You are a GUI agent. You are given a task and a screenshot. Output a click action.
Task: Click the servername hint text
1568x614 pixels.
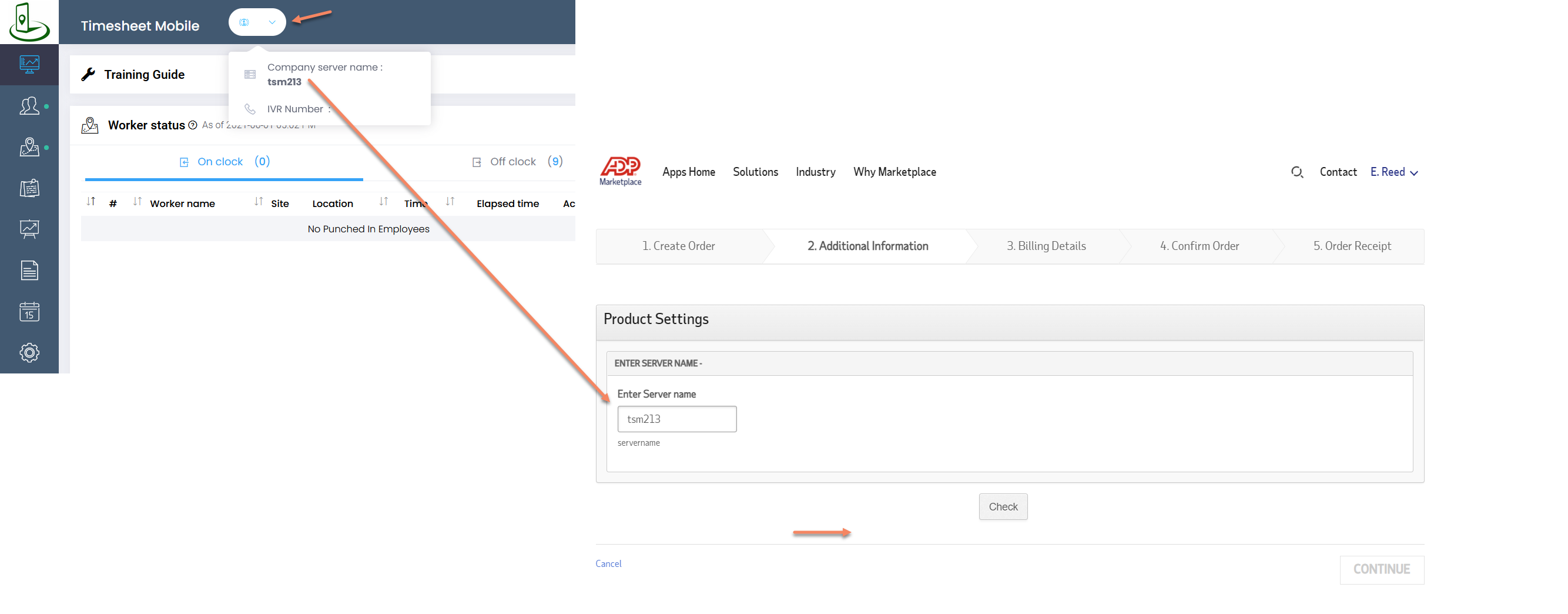pyautogui.click(x=638, y=443)
